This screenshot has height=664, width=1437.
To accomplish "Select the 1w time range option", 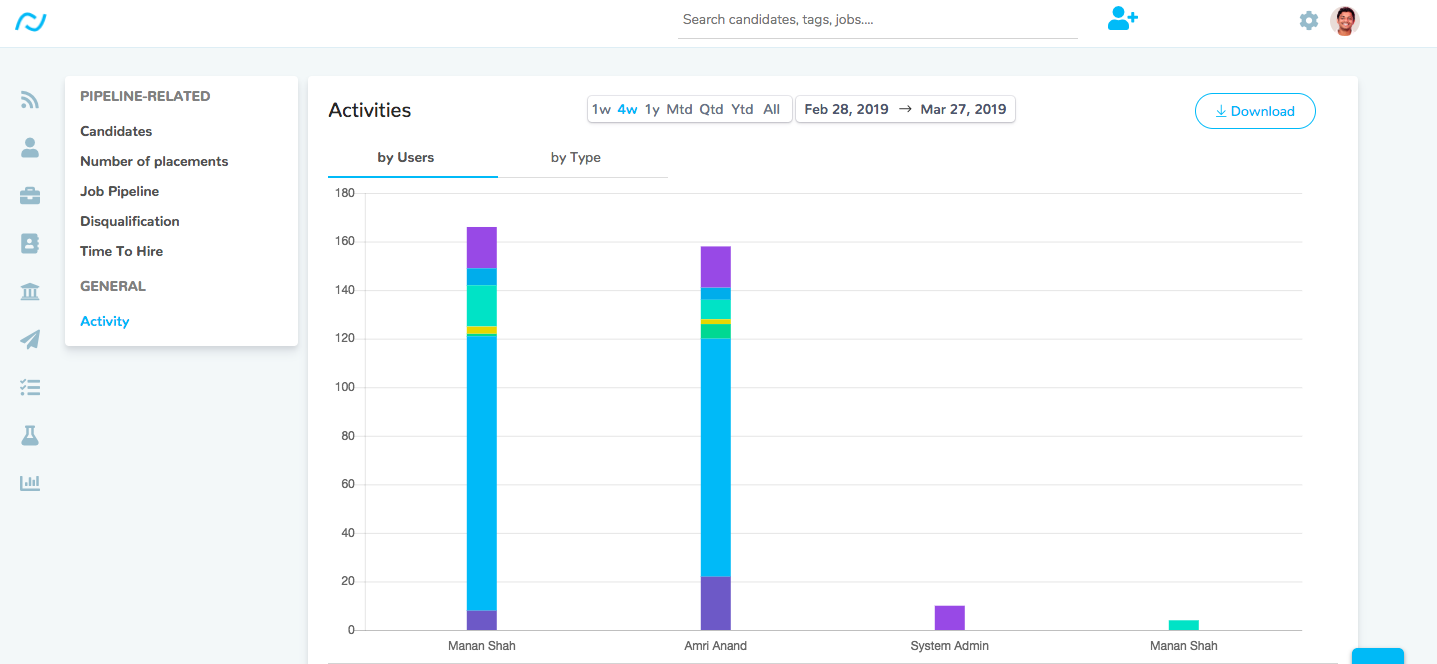I will click(x=601, y=110).
